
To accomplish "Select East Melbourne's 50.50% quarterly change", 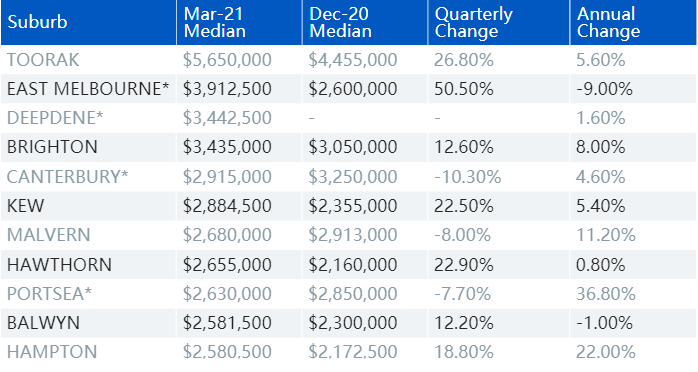I will [x=464, y=89].
